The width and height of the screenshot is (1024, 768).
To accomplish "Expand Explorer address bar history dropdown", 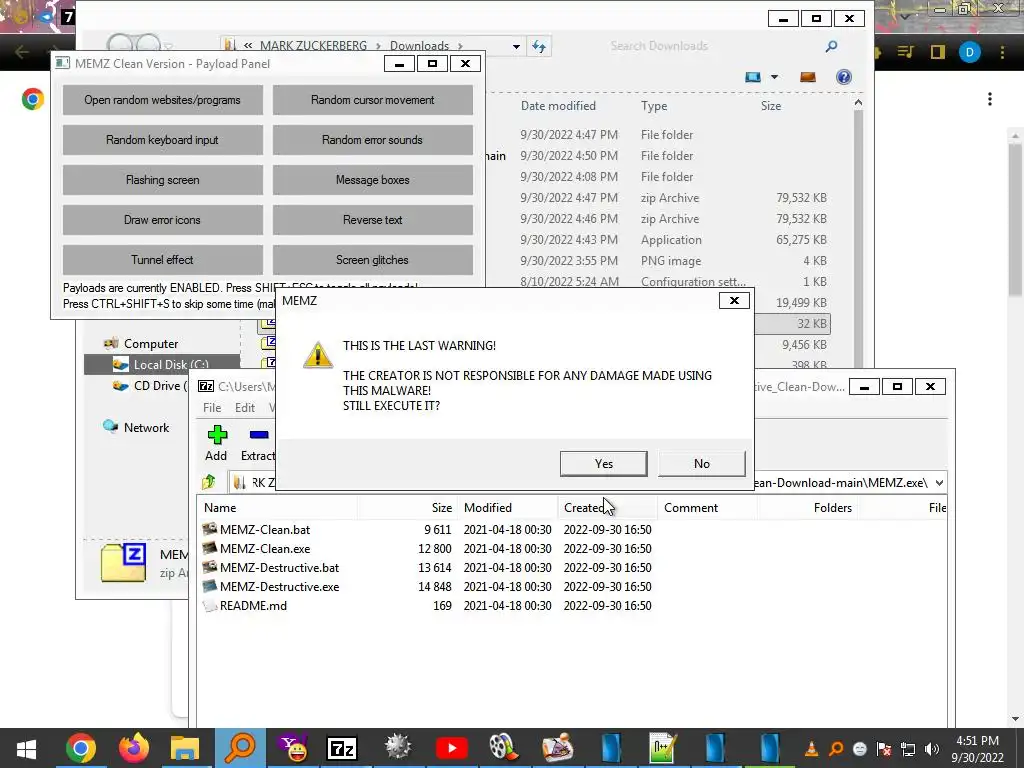I will 516,46.
